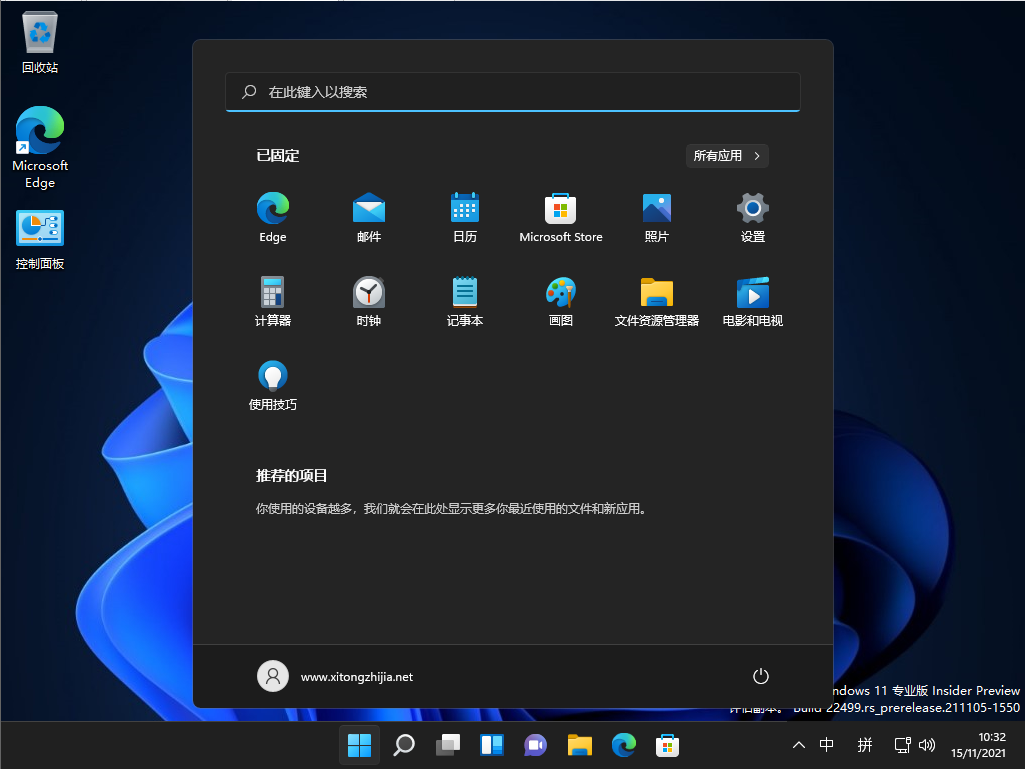The image size is (1025, 769).
Task: Open the 计算器 (Calculator) app
Action: point(273,301)
